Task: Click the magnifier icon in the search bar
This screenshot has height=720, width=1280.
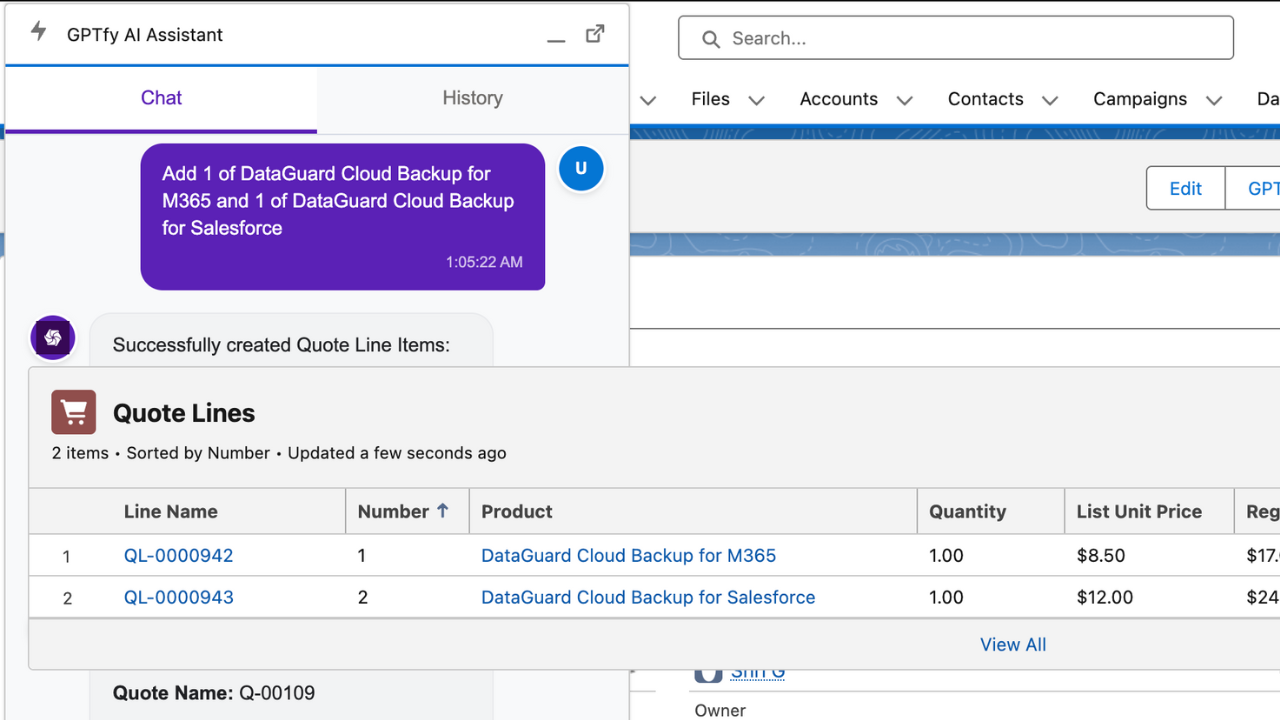Action: coord(710,38)
